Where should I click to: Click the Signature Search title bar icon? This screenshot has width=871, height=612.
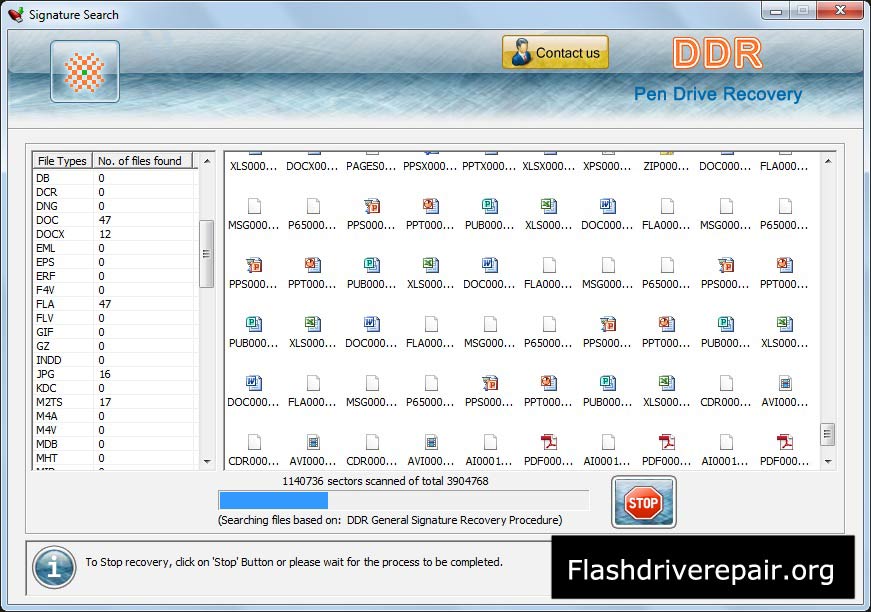16,14
